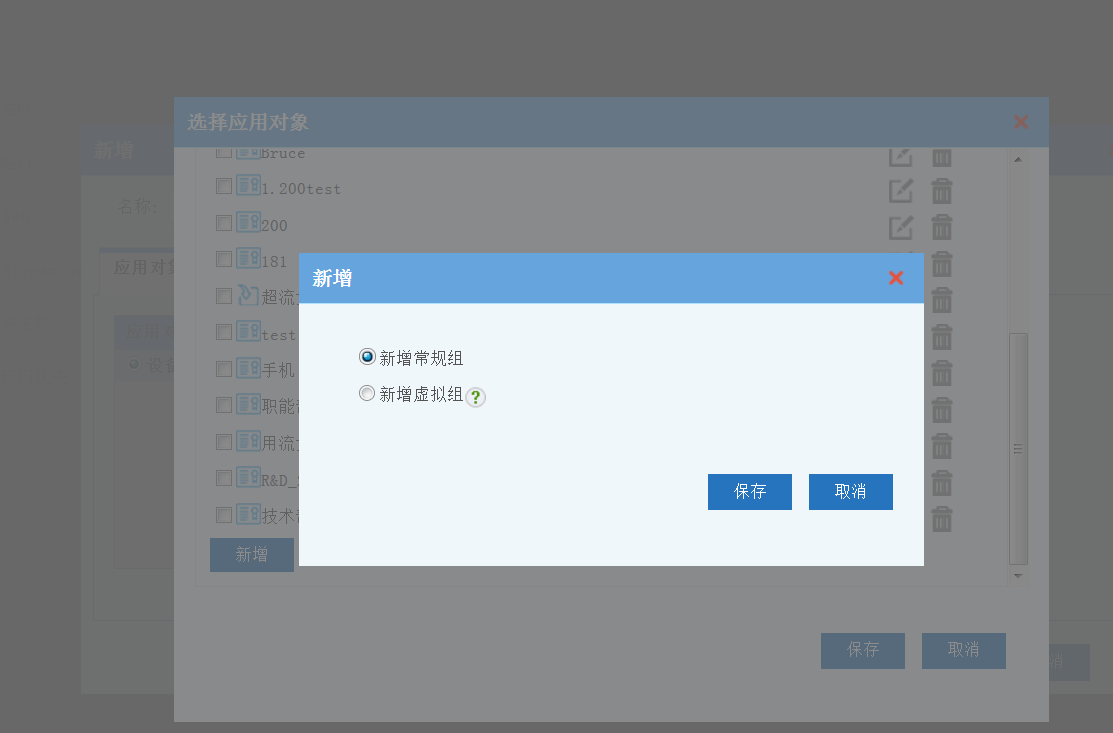Click the list scrollbar up arrow
This screenshot has height=733, width=1113.
pos(1018,159)
